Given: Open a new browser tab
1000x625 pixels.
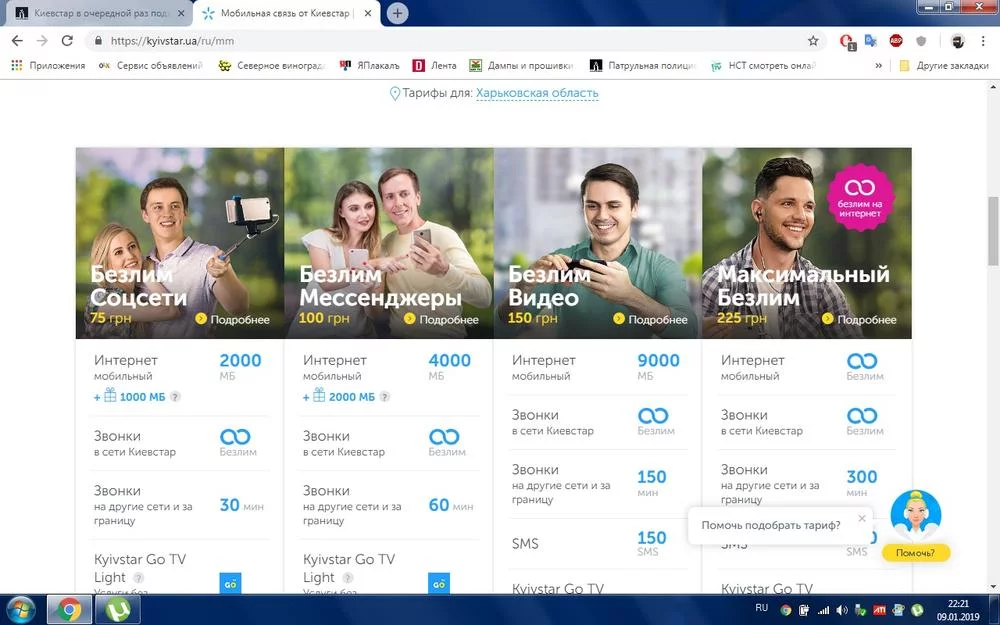Looking at the screenshot, I should coord(397,13).
